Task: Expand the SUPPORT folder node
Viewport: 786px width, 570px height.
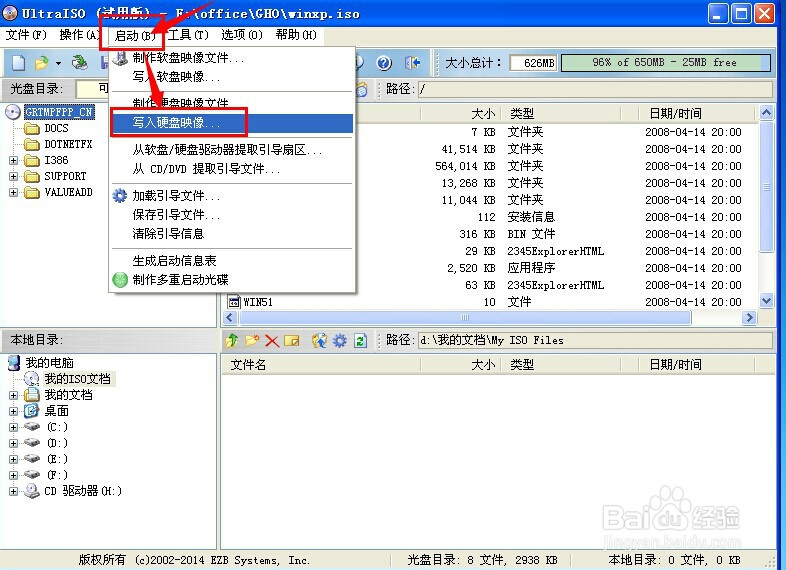Action: pyautogui.click(x=14, y=176)
